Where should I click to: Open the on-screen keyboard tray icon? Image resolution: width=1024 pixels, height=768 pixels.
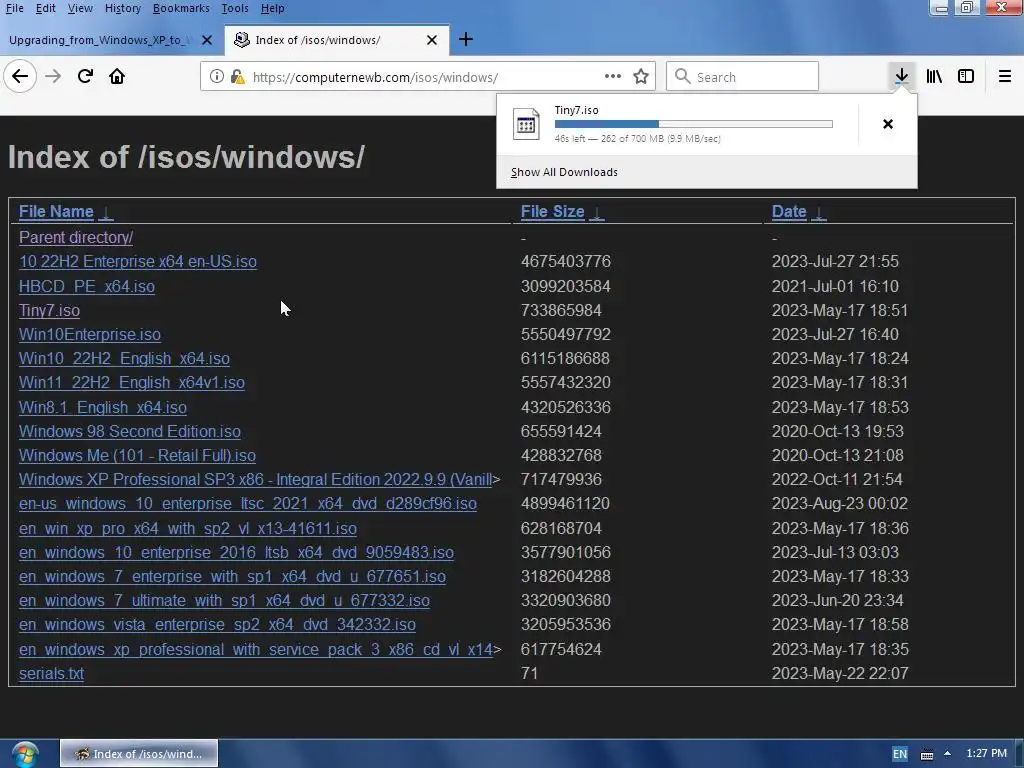pyautogui.click(x=927, y=754)
